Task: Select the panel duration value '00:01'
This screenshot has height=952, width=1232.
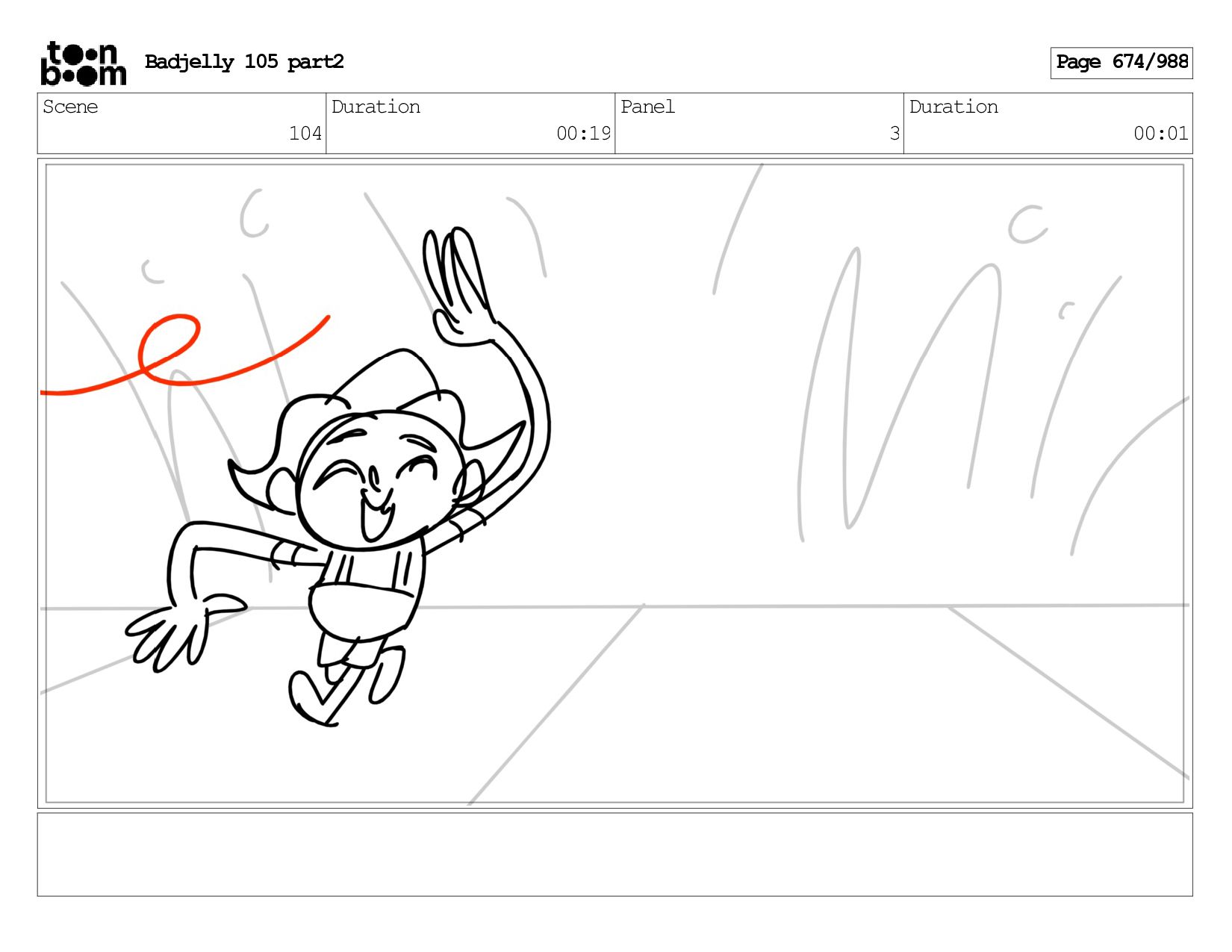Action: [1161, 134]
